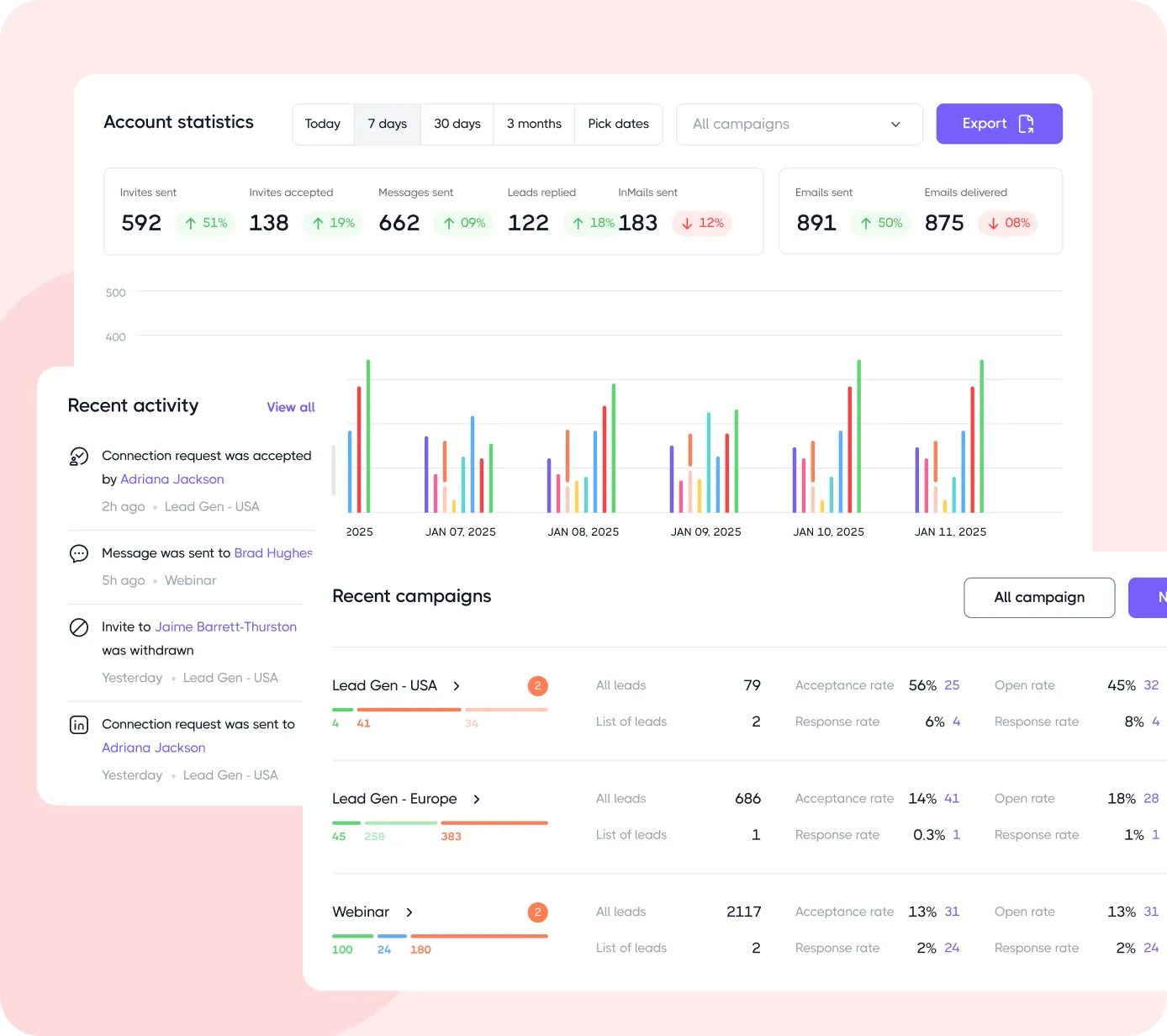Click the Messages sent value 662
Viewport: 1167px width, 1036px height.
399,223
